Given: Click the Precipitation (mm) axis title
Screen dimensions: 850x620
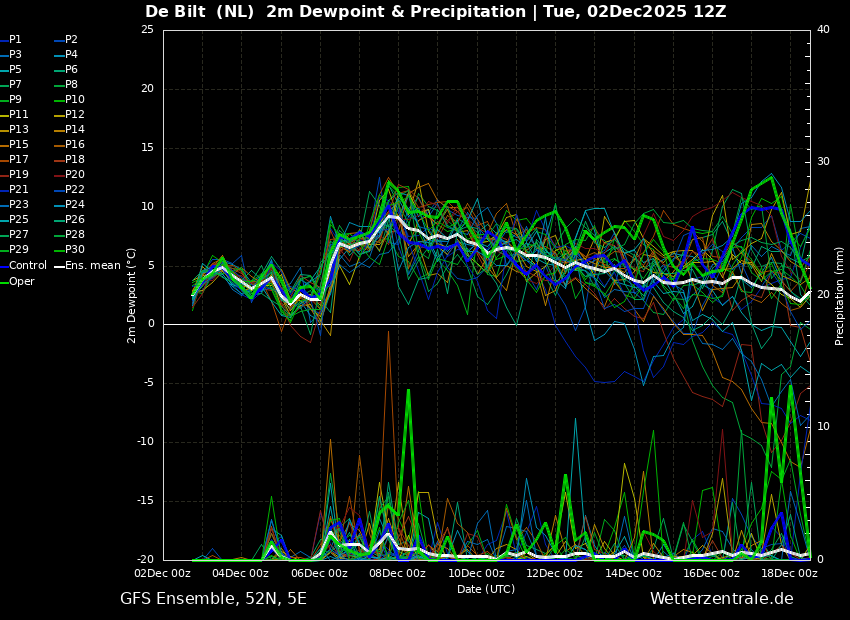Looking at the screenshot, I should coord(840,296).
